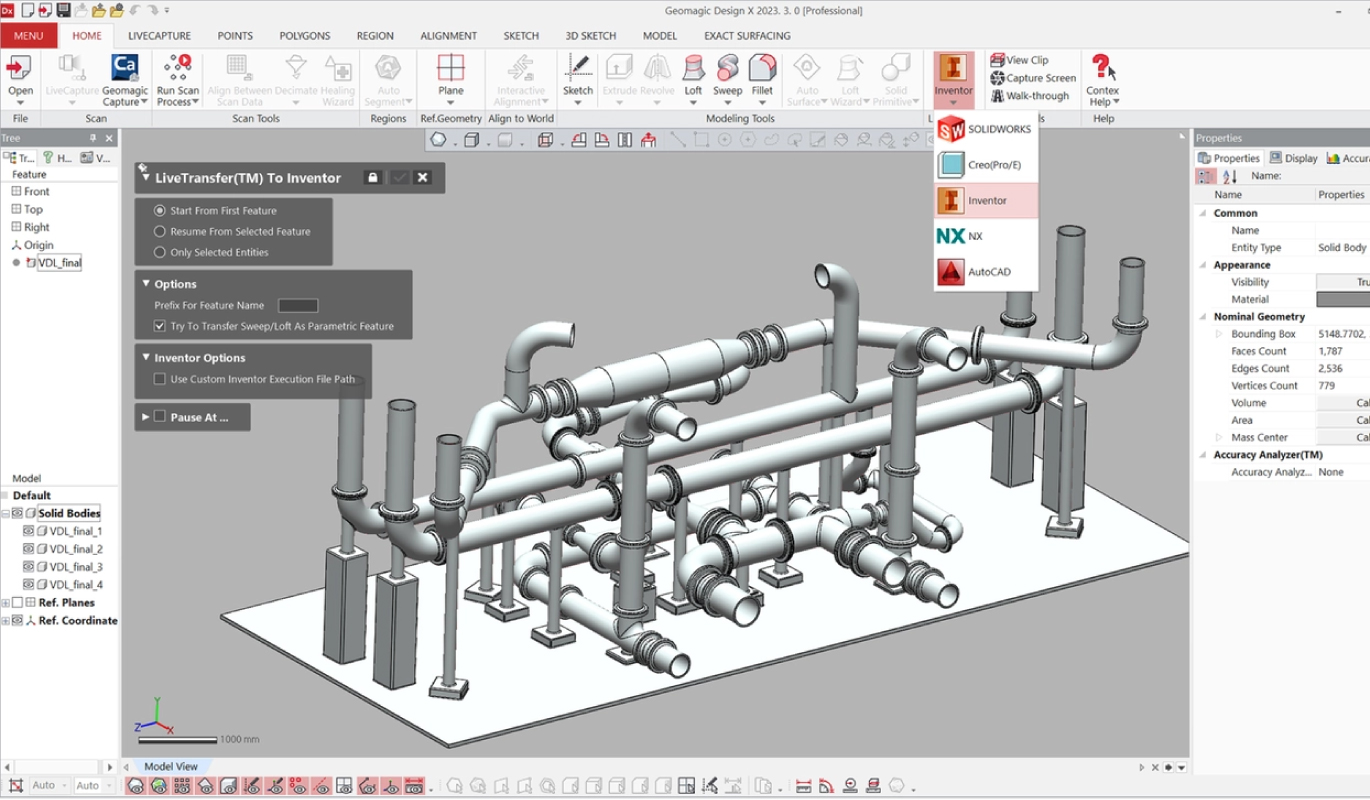This screenshot has width=1370, height=800.
Task: Expand the Pause At section
Action: point(146,417)
